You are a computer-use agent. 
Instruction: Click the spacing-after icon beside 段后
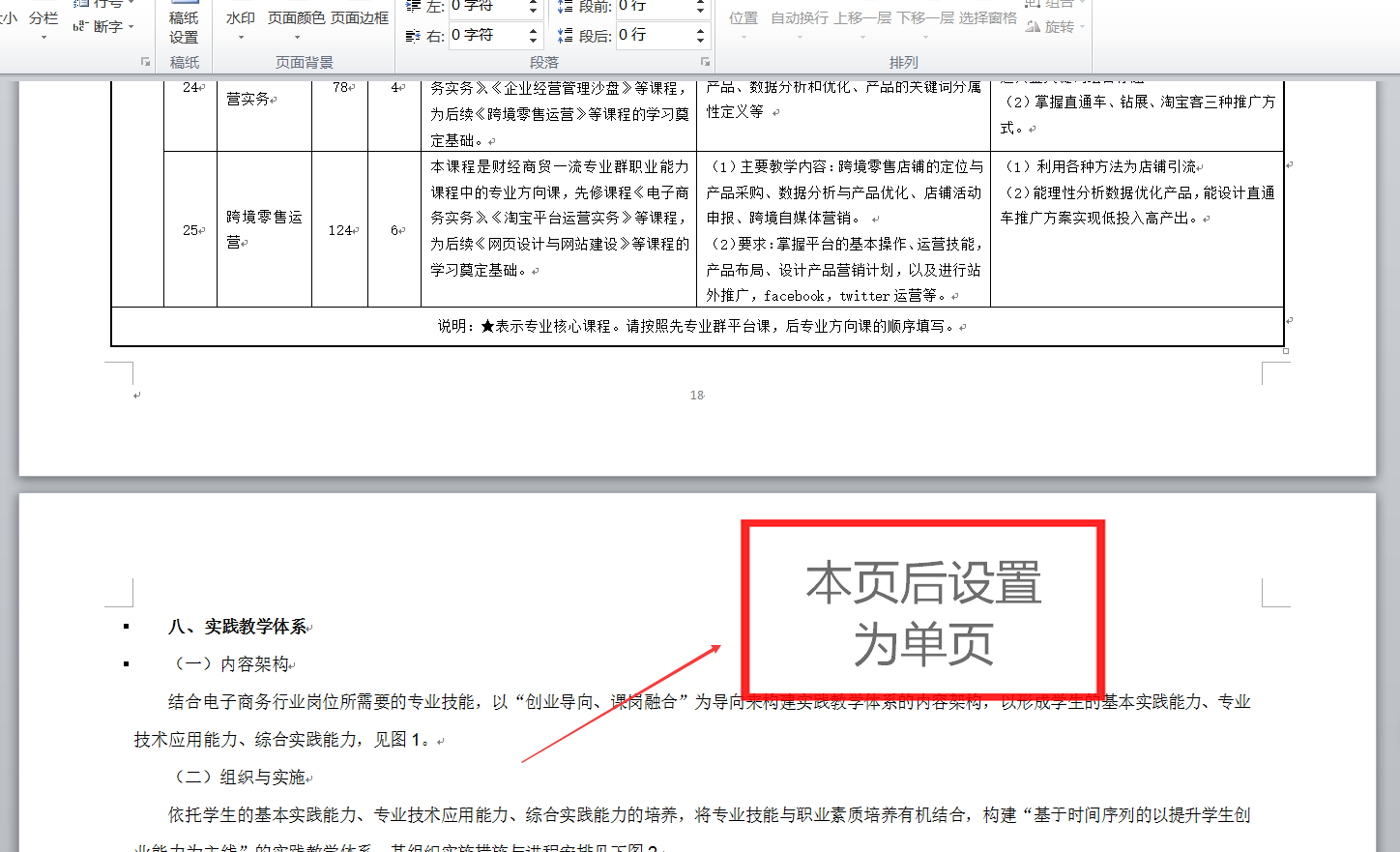pos(566,36)
